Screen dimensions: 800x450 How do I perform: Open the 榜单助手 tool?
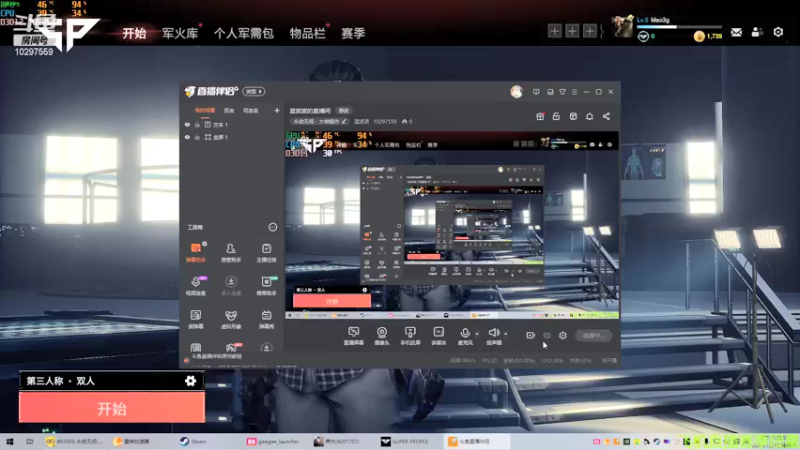266,286
